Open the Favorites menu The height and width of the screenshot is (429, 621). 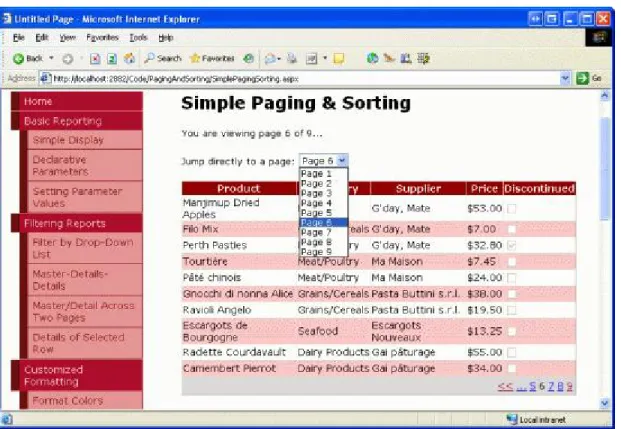(x=102, y=38)
